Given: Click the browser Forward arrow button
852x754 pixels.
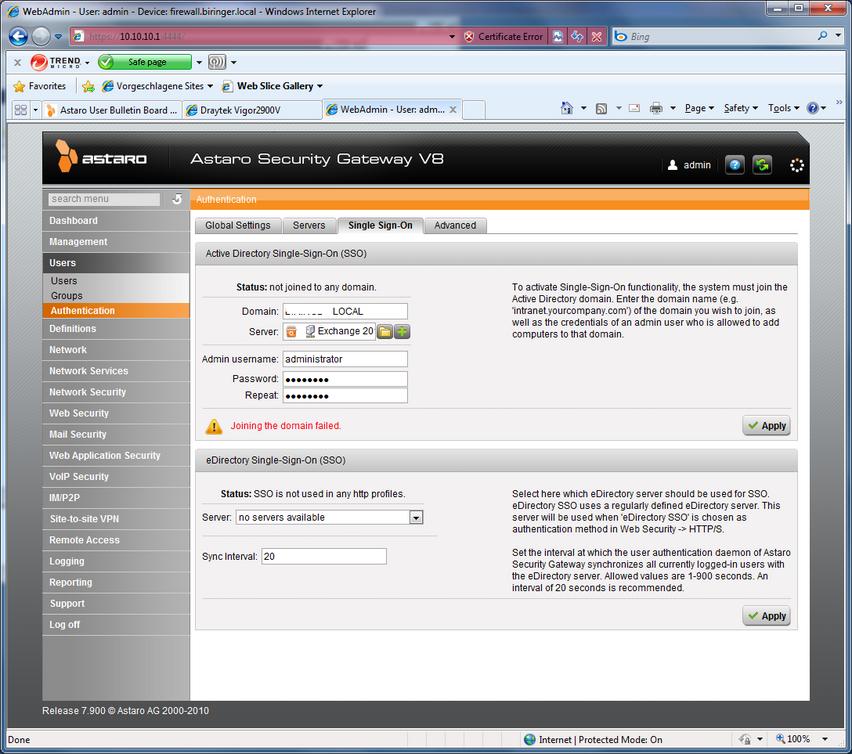Looking at the screenshot, I should (41, 36).
